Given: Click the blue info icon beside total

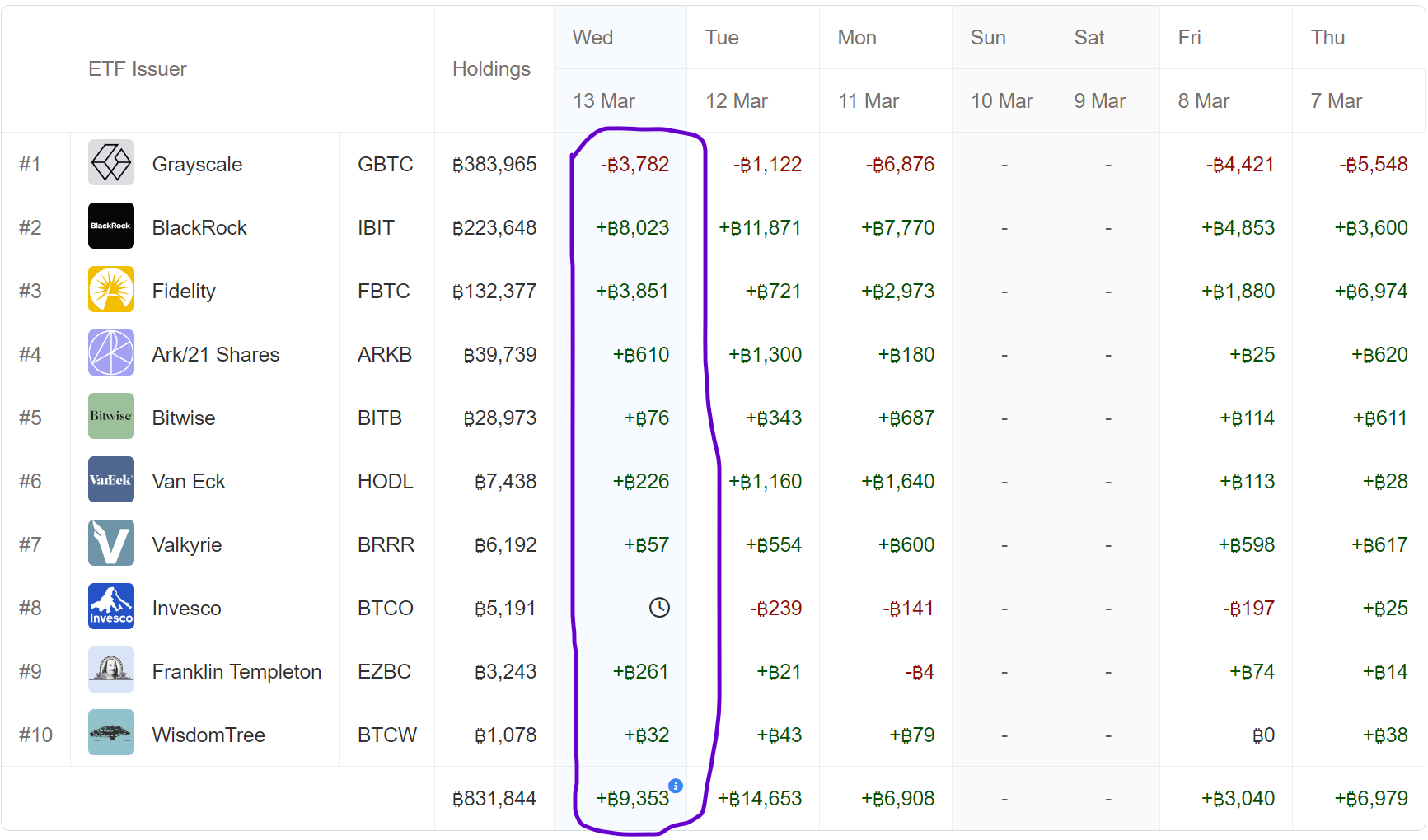Looking at the screenshot, I should [676, 786].
